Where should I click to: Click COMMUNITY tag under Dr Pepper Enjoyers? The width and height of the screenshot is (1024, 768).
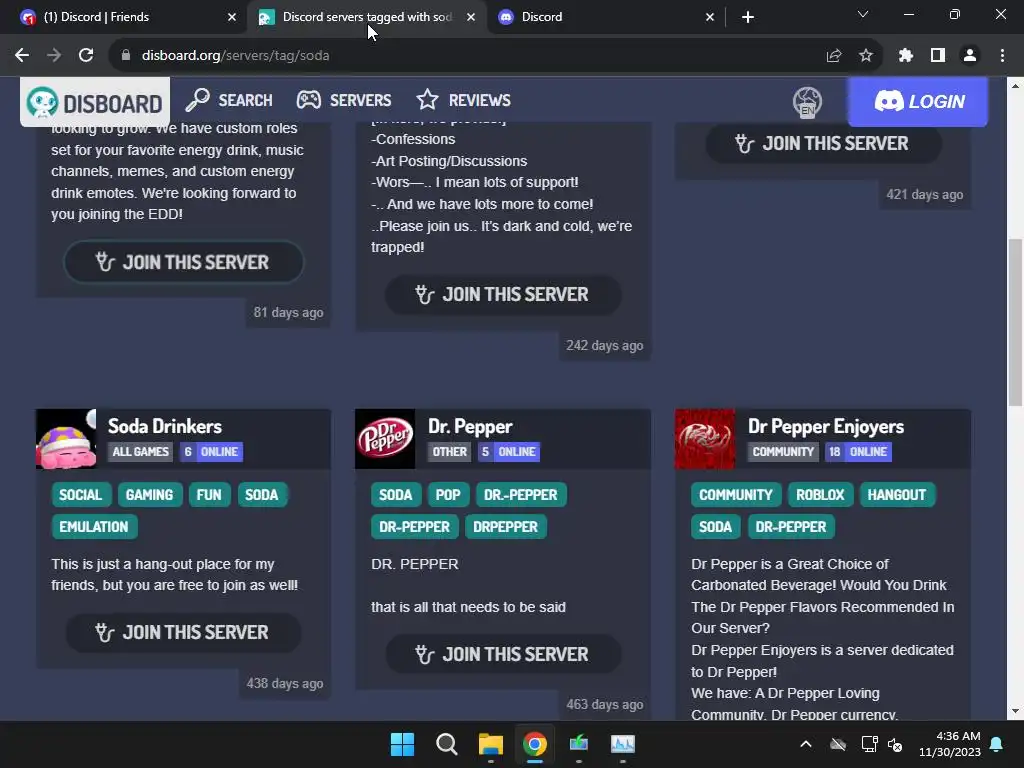pyautogui.click(x=736, y=495)
